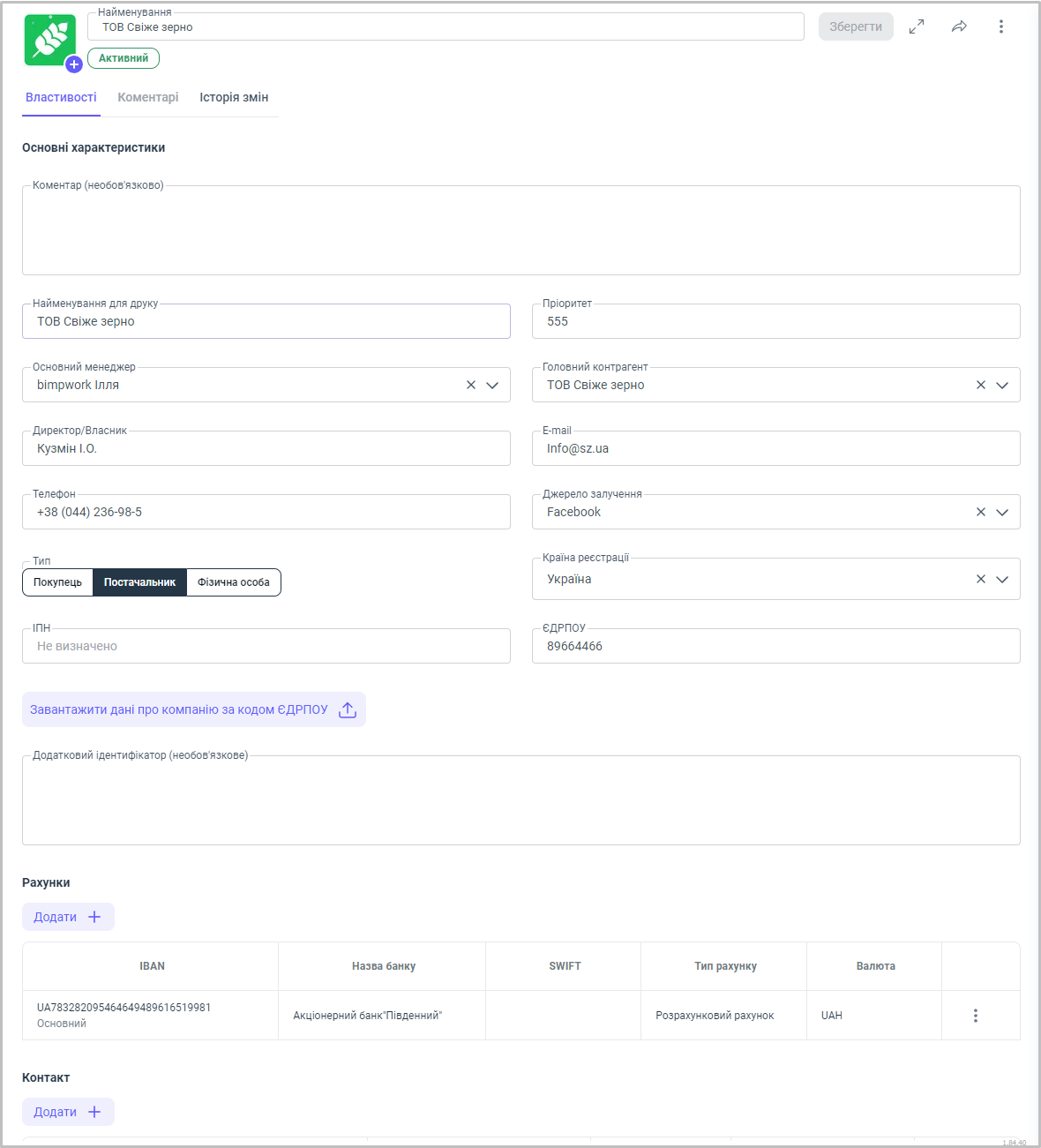The width and height of the screenshot is (1041, 1148).
Task: Select the Покупець type option
Action: [57, 582]
